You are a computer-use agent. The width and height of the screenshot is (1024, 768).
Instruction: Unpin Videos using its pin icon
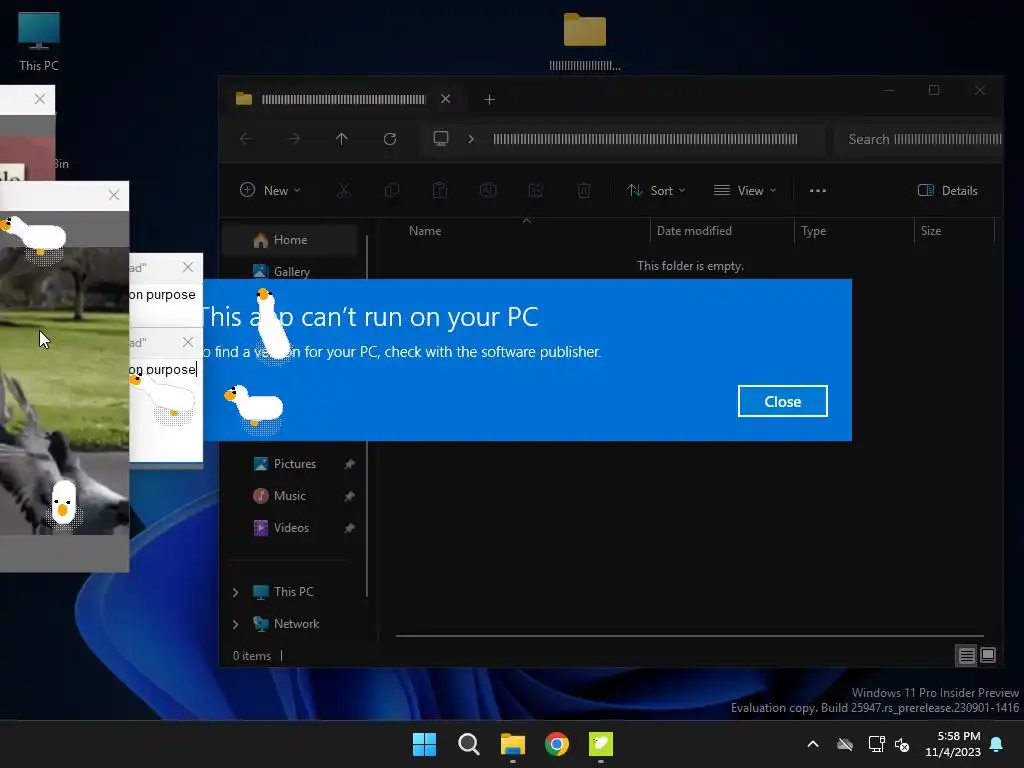[x=349, y=528]
